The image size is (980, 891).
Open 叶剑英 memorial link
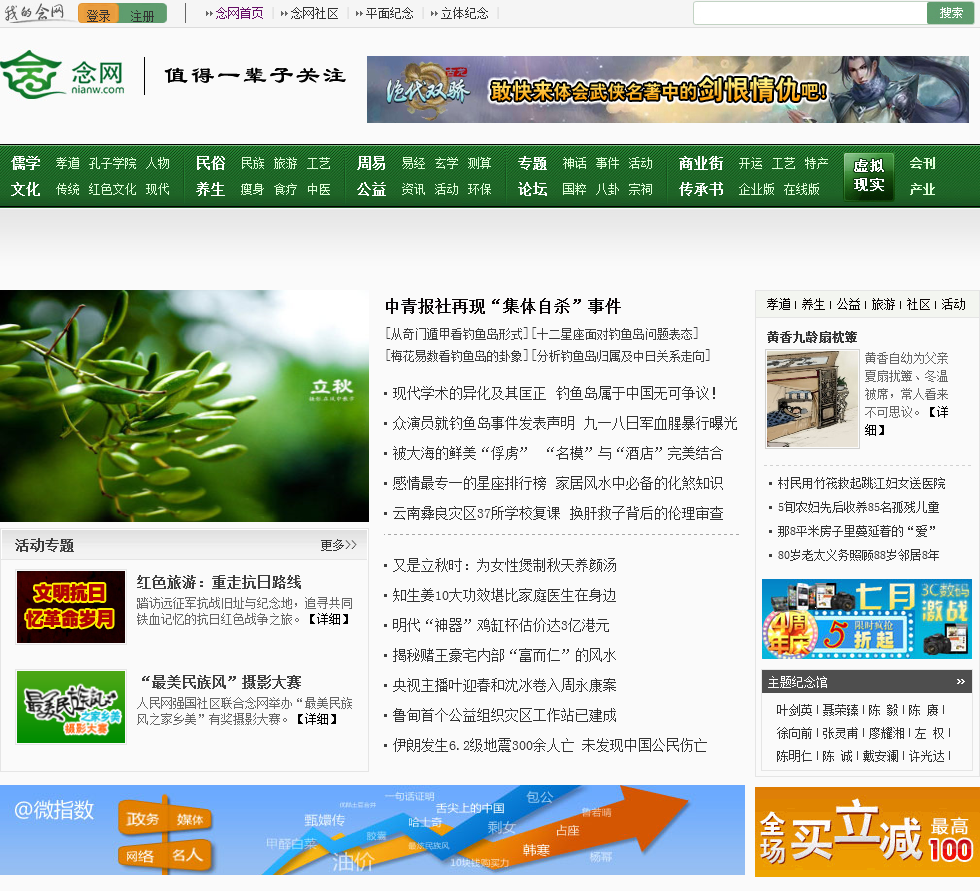(794, 710)
